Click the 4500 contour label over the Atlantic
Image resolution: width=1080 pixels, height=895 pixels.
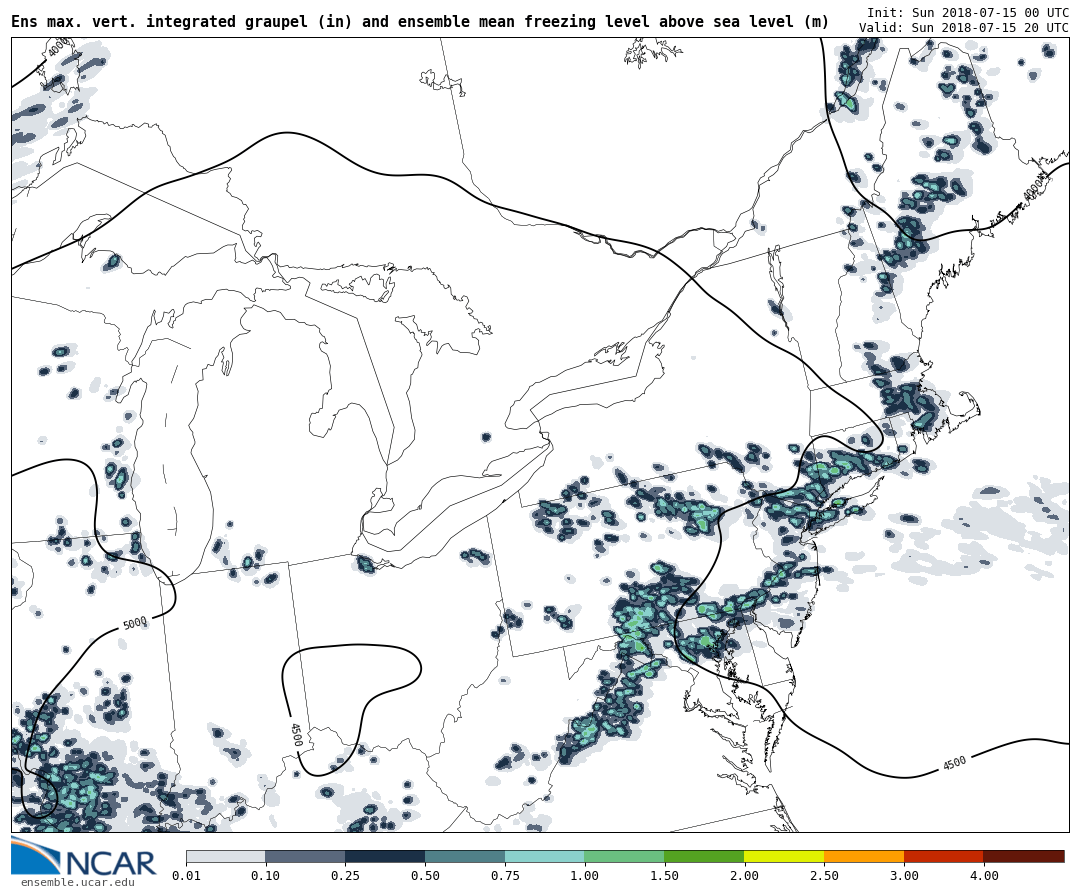click(954, 763)
